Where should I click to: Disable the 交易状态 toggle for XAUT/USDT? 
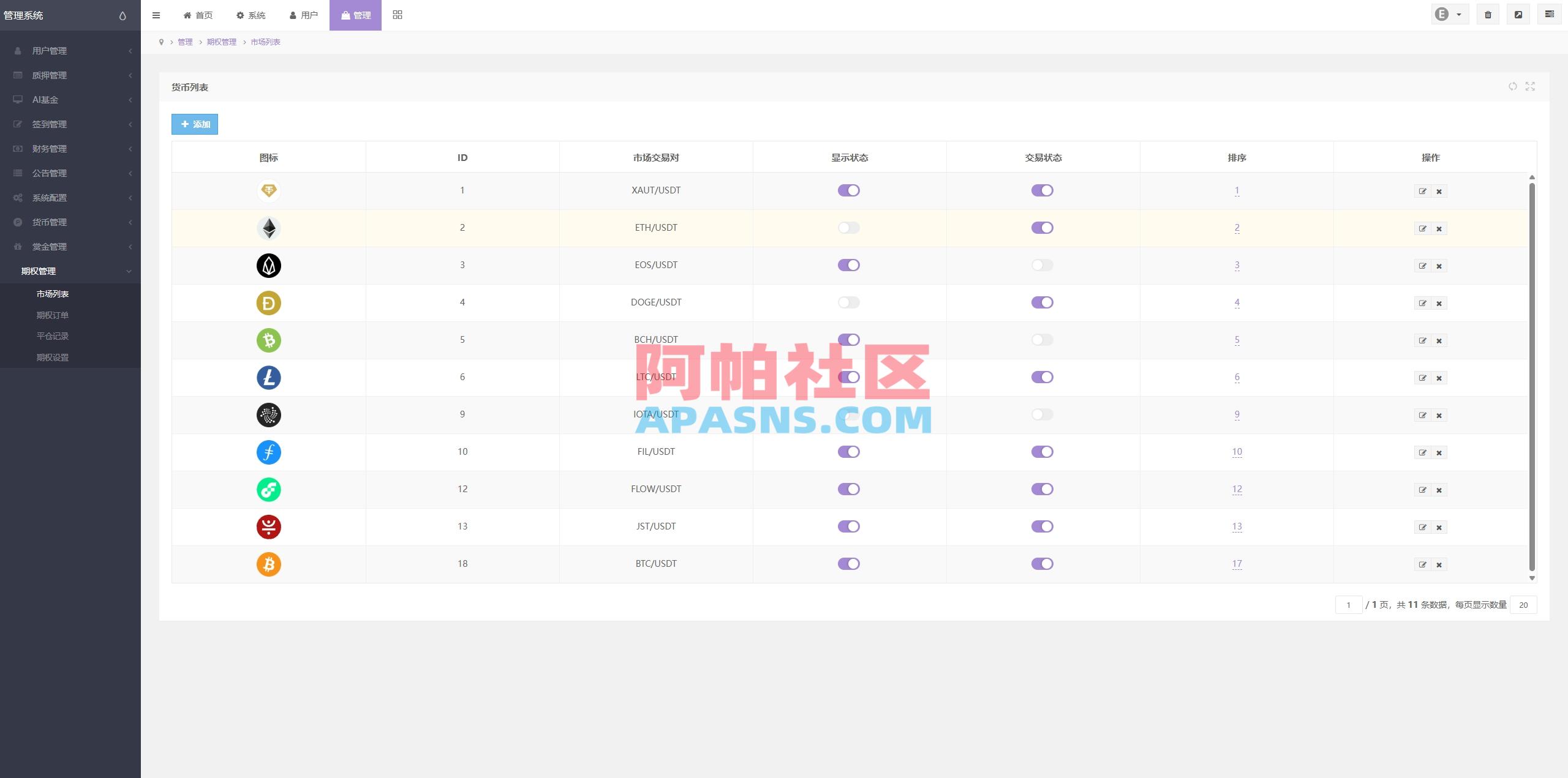(x=1043, y=190)
